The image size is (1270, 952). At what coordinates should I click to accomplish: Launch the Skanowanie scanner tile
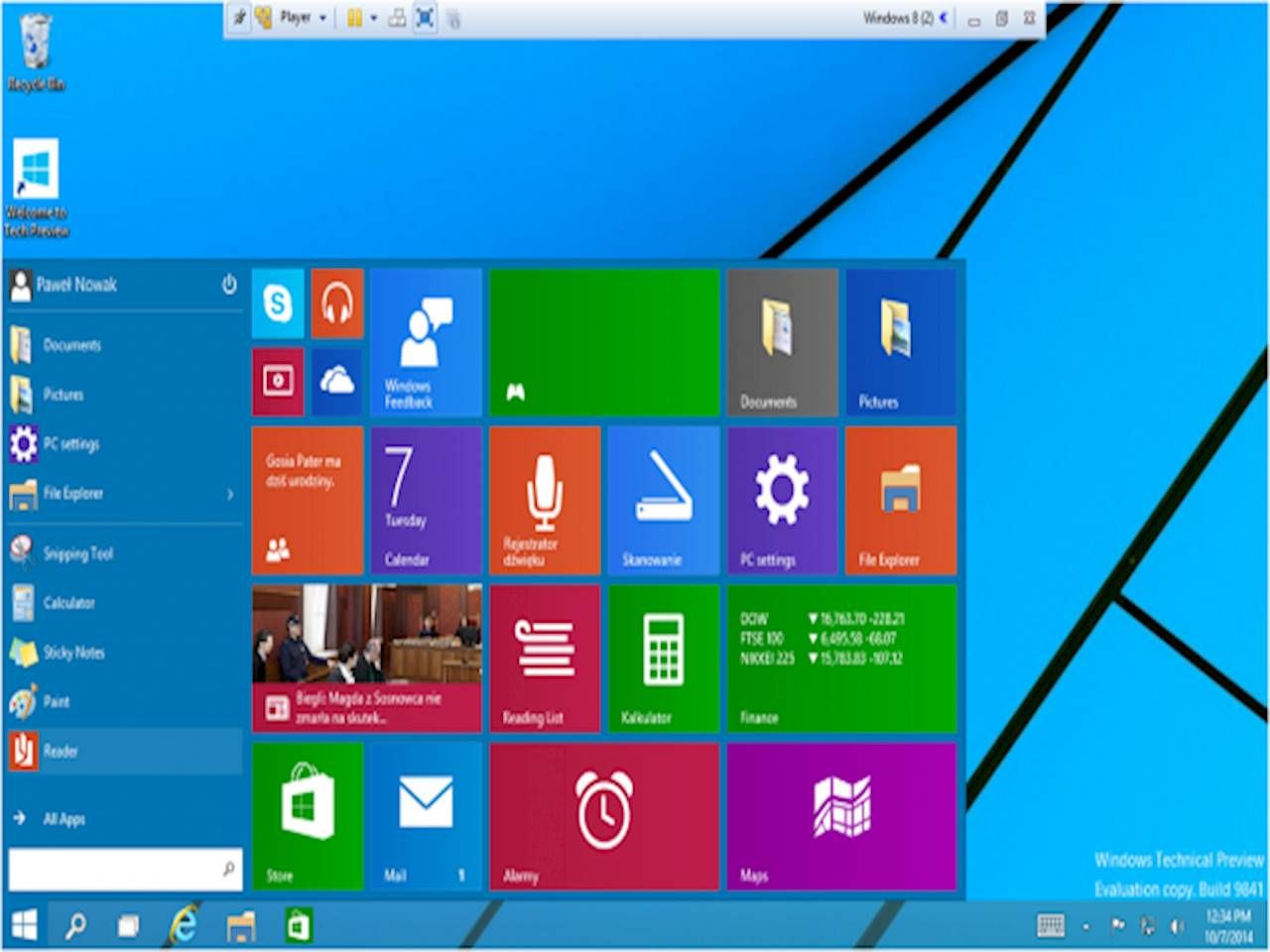click(663, 501)
